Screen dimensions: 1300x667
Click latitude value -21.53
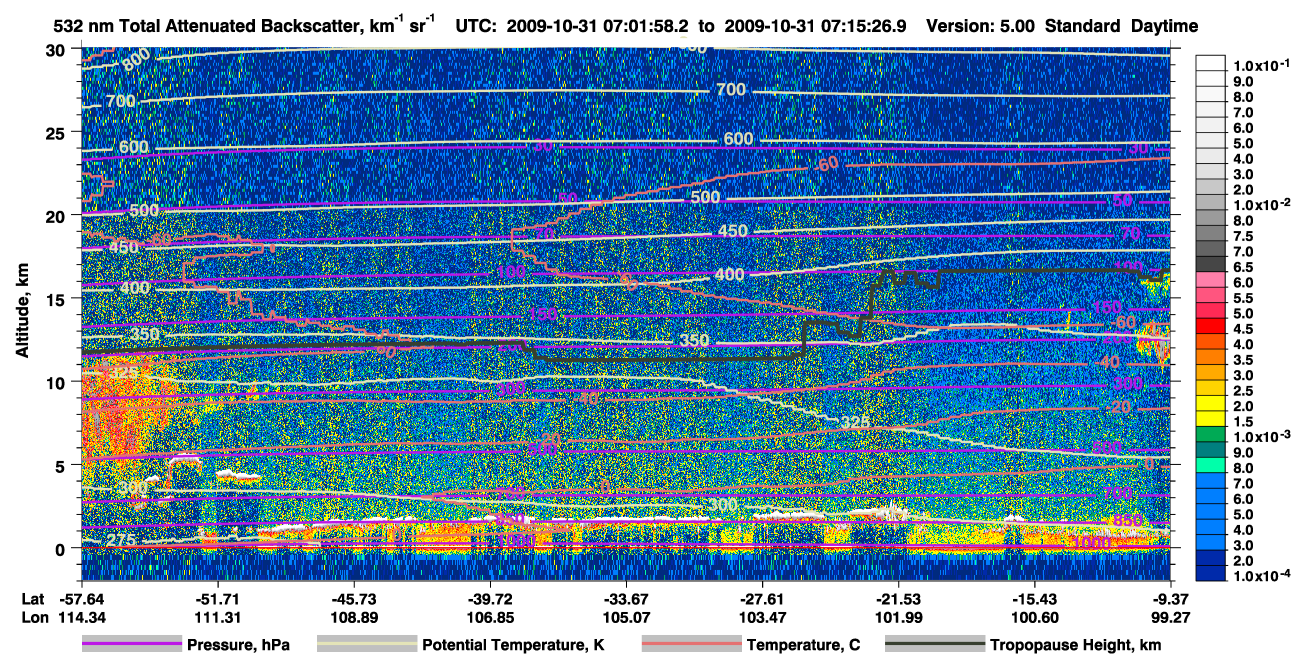coord(899,598)
